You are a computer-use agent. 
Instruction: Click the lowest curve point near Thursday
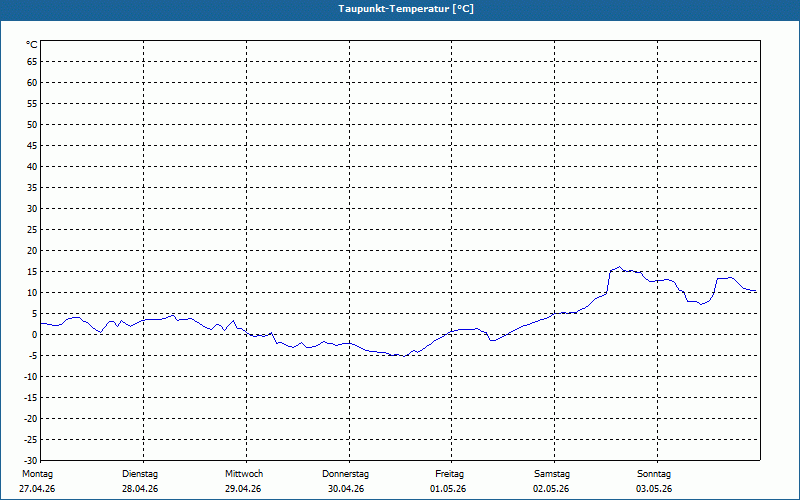pyautogui.click(x=404, y=356)
